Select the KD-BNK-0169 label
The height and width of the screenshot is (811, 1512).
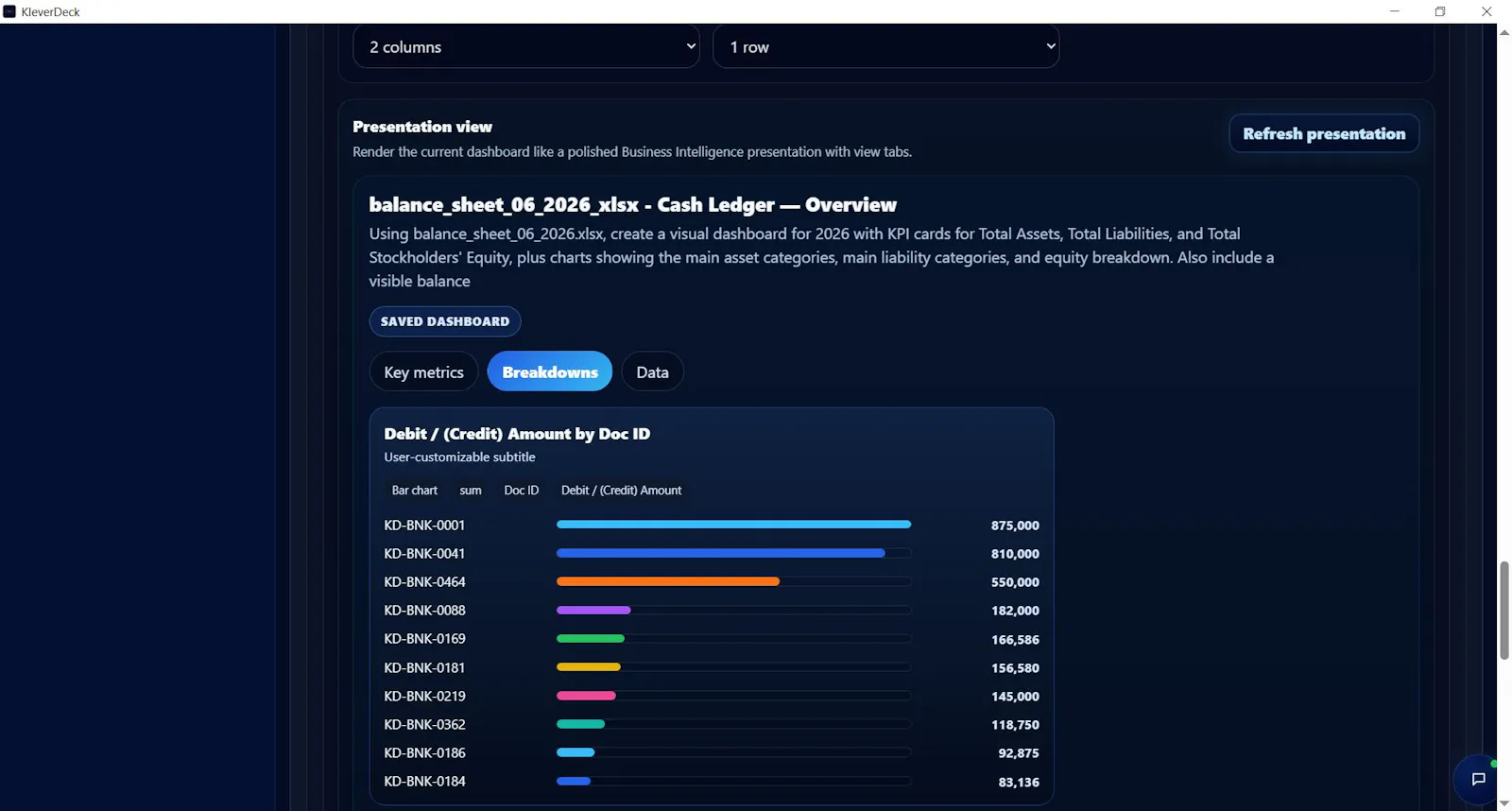point(424,638)
